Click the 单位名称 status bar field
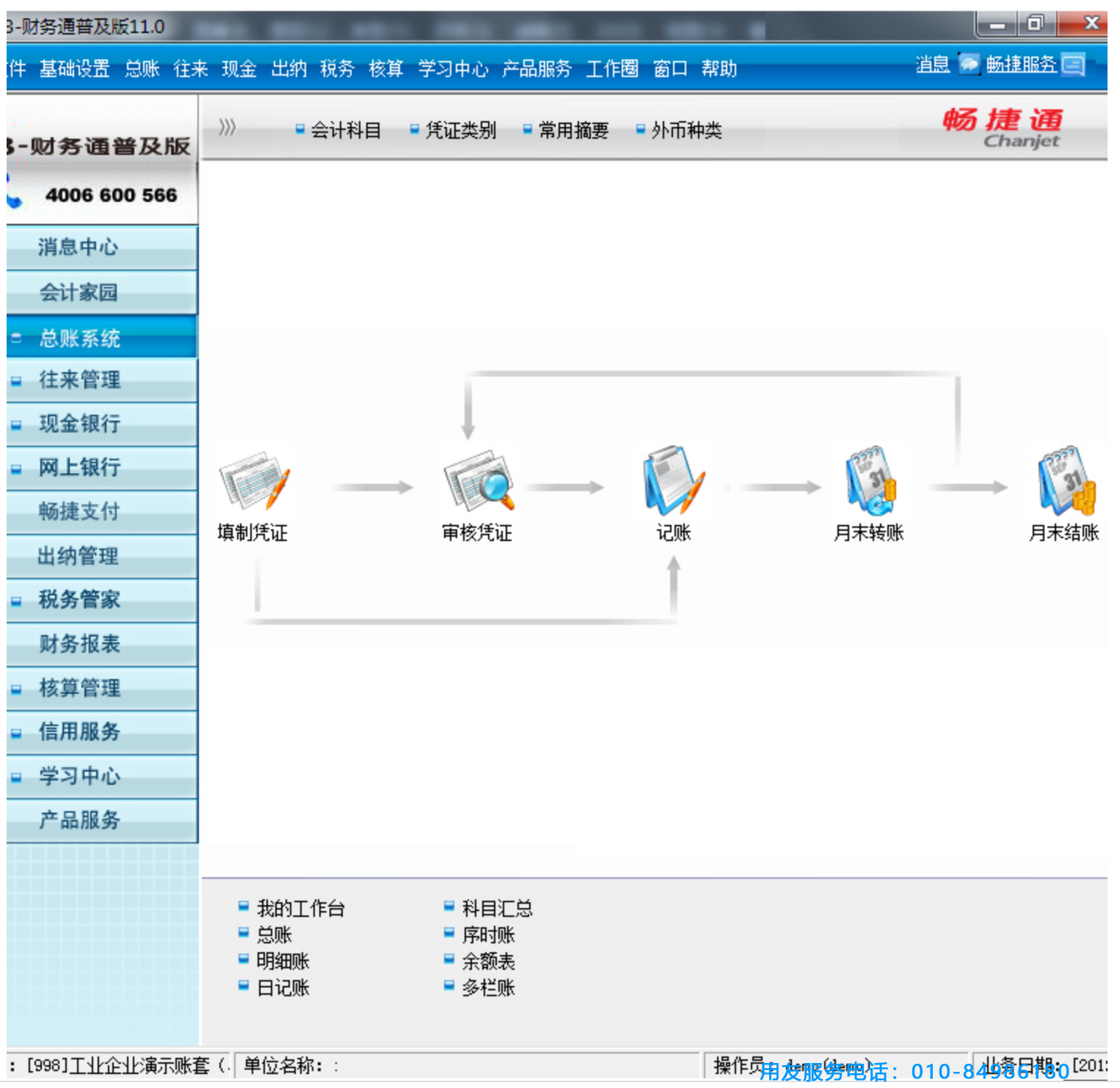Viewport: 1120px width, 1088px height. click(x=468, y=1065)
